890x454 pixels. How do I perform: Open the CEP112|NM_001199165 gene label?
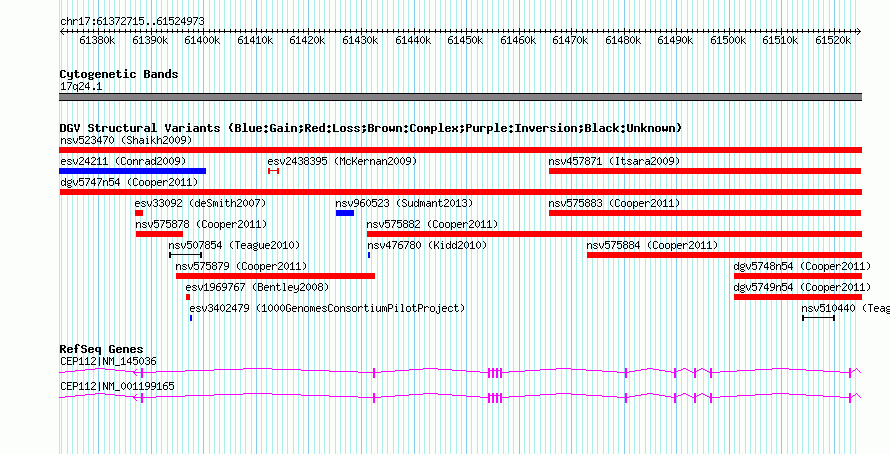117,386
